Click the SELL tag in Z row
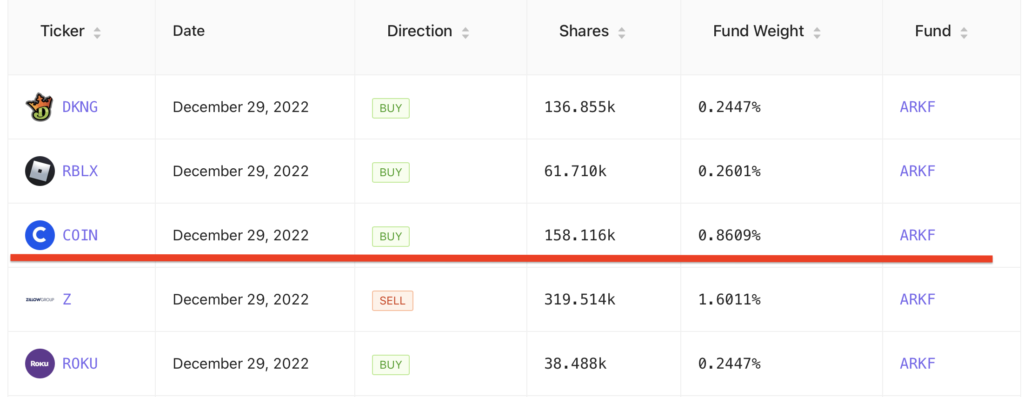This screenshot has width=1024, height=397. click(x=392, y=300)
